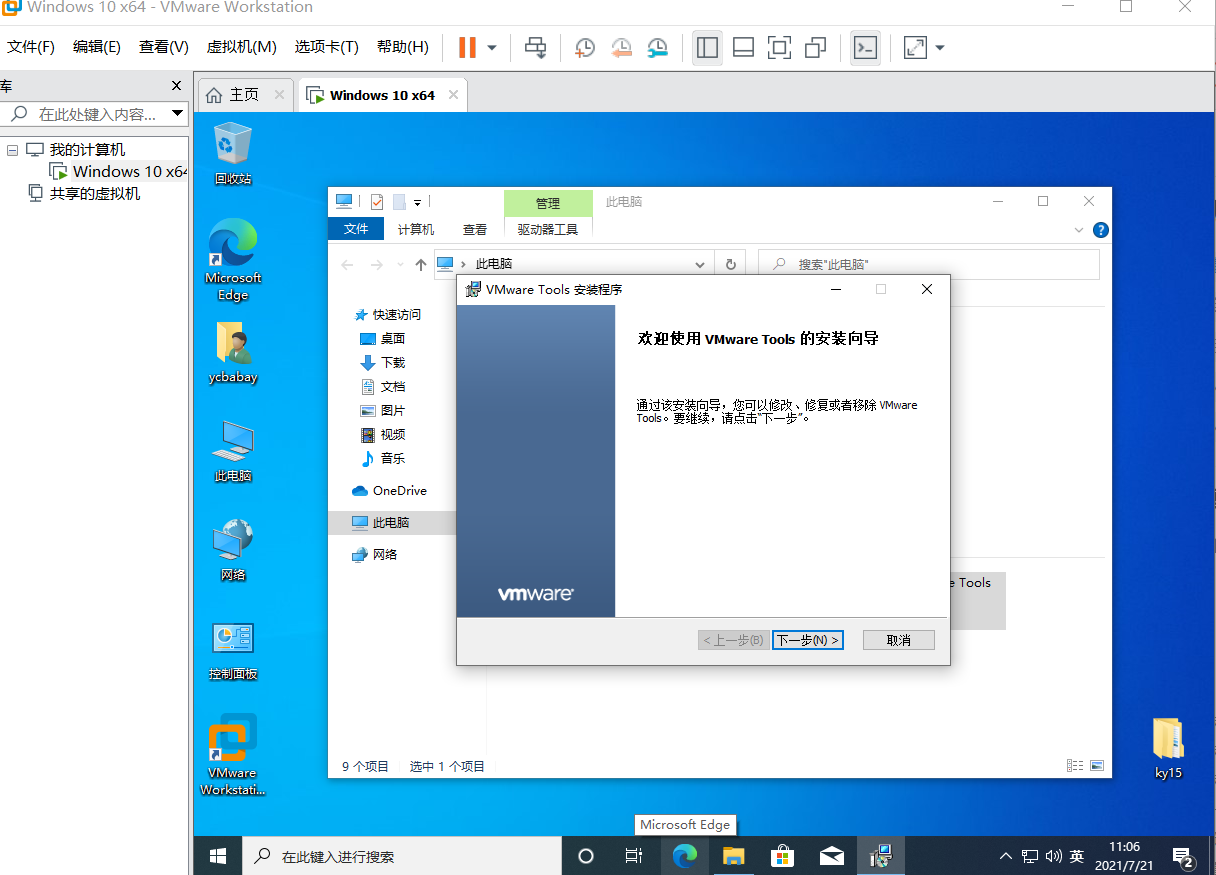The width and height of the screenshot is (1216, 875).
Task: Toggle the tab thumbnail bar
Action: point(743,47)
